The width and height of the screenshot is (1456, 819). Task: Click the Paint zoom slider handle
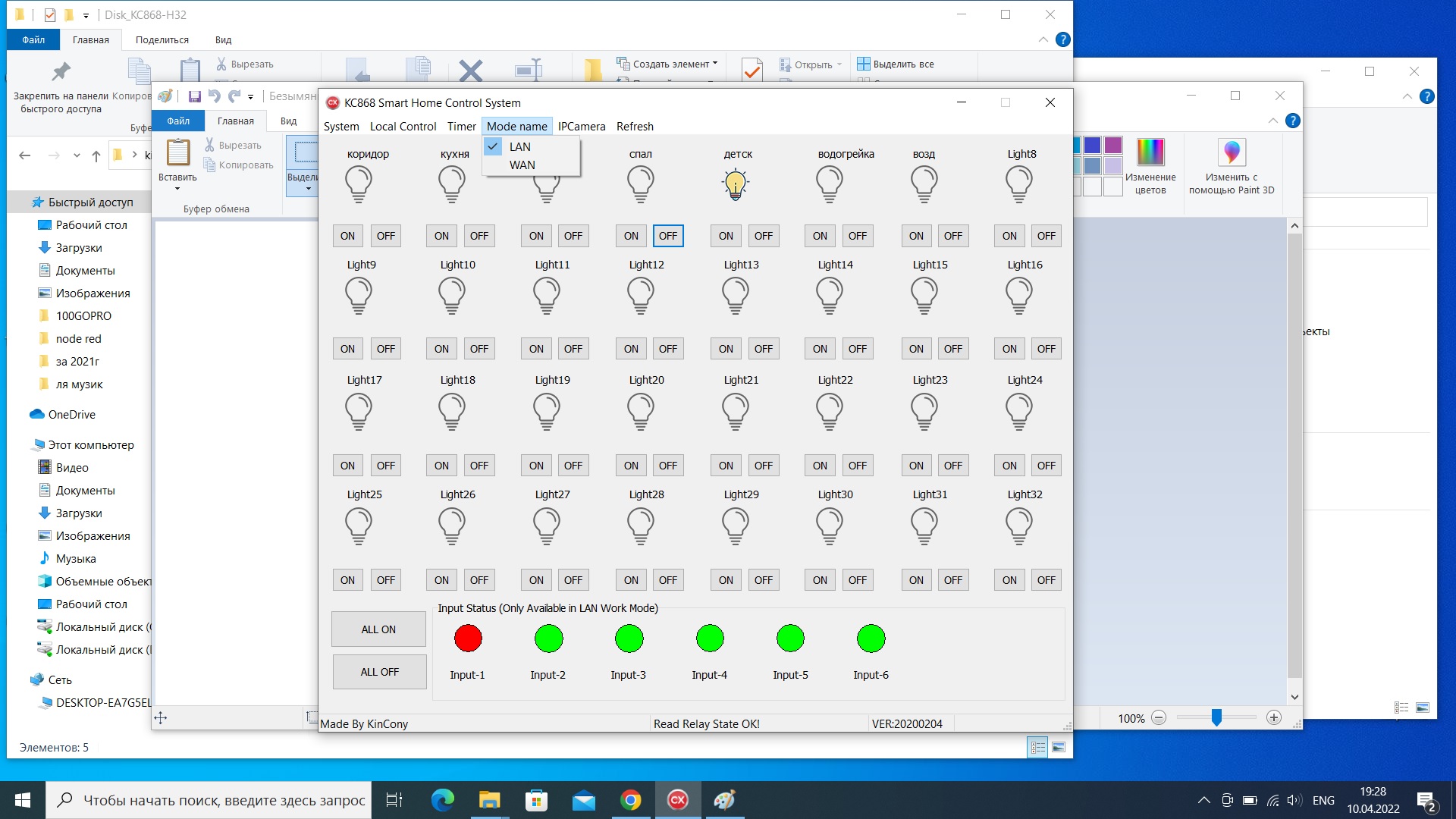pos(1216,717)
